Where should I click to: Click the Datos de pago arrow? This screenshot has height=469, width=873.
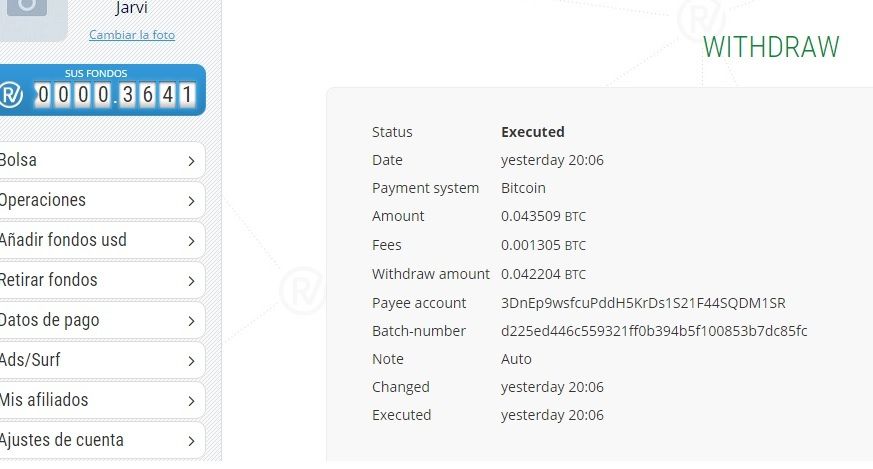191,321
